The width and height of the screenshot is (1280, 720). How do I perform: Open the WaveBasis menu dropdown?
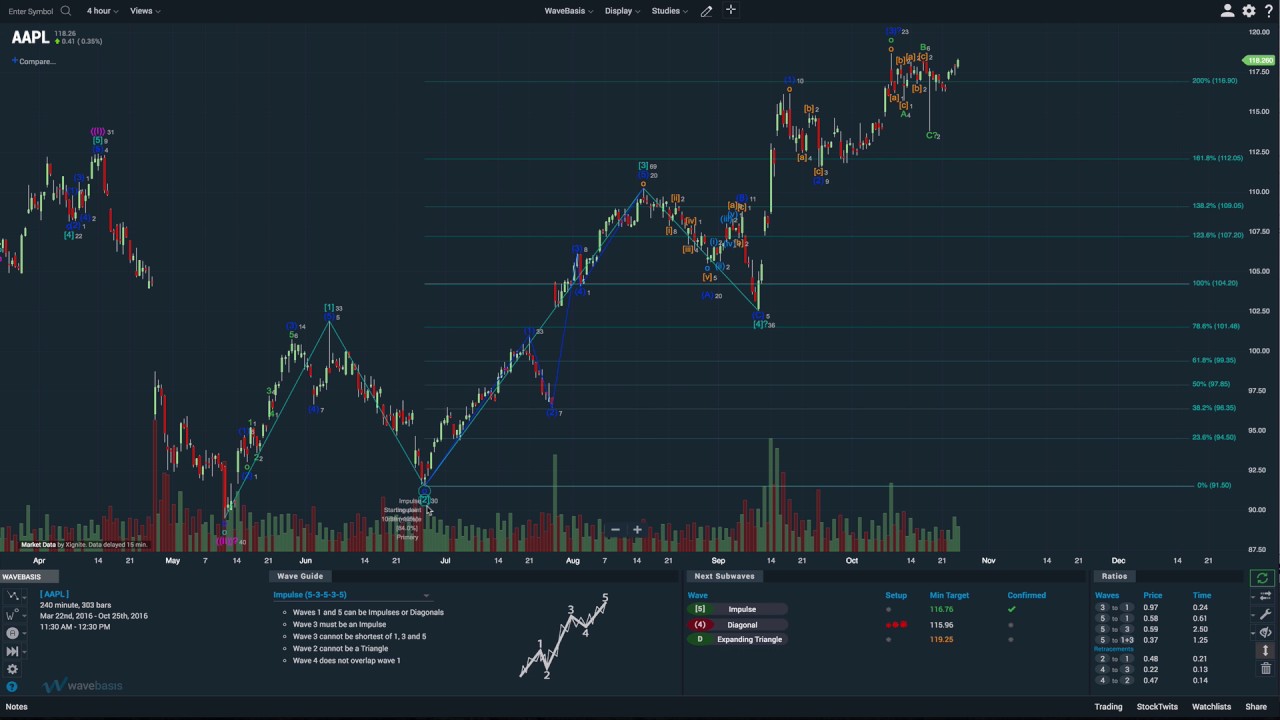[x=569, y=11]
